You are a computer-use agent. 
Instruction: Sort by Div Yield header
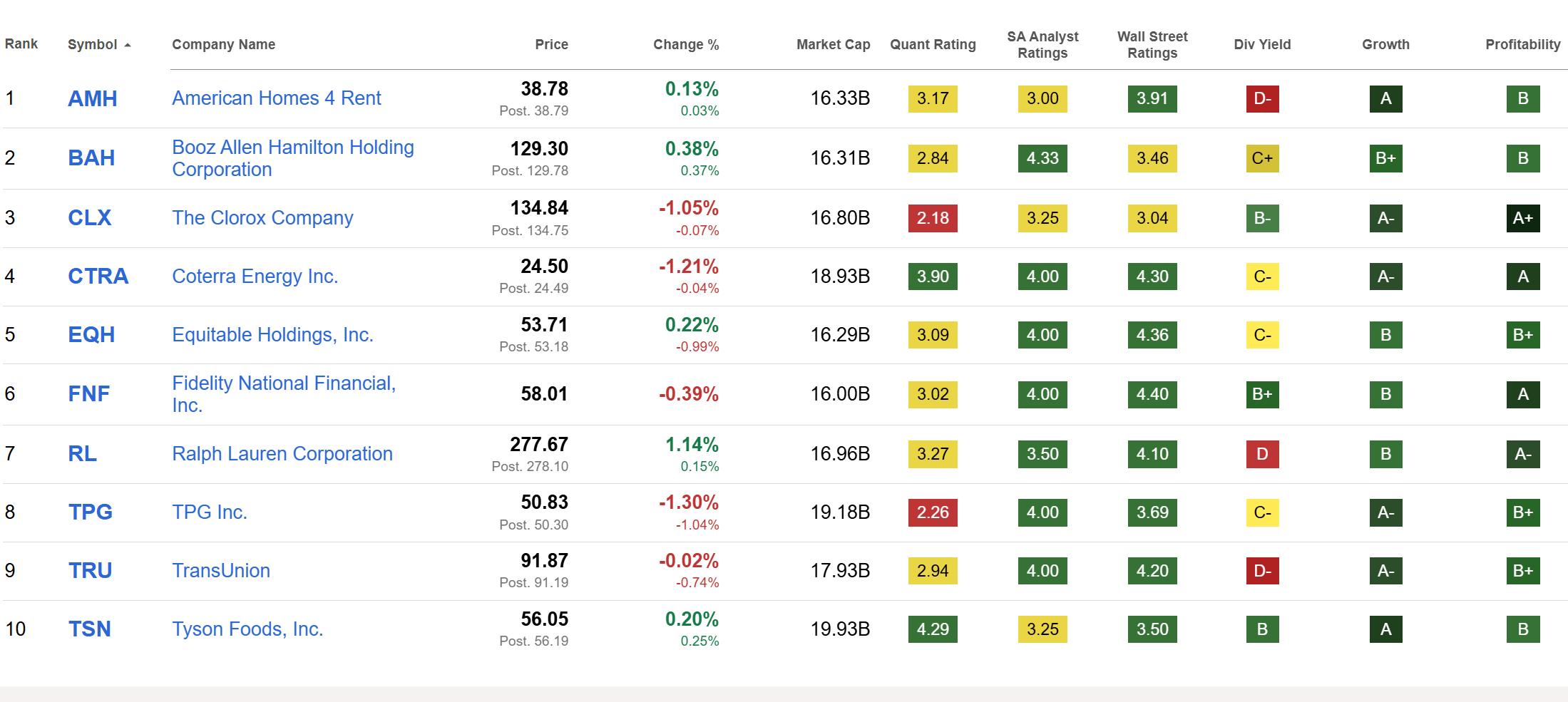coord(1262,44)
